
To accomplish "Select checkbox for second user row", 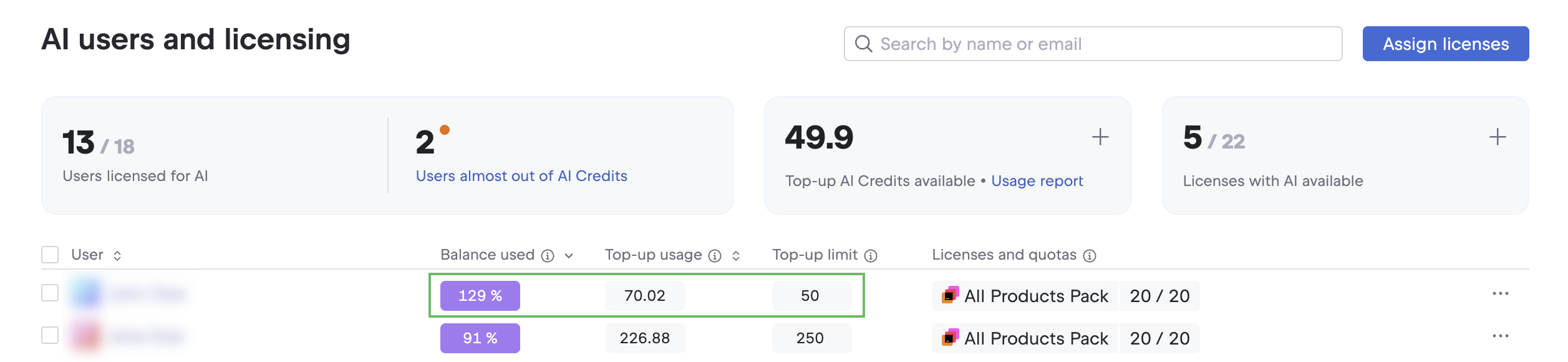I will pyautogui.click(x=50, y=335).
